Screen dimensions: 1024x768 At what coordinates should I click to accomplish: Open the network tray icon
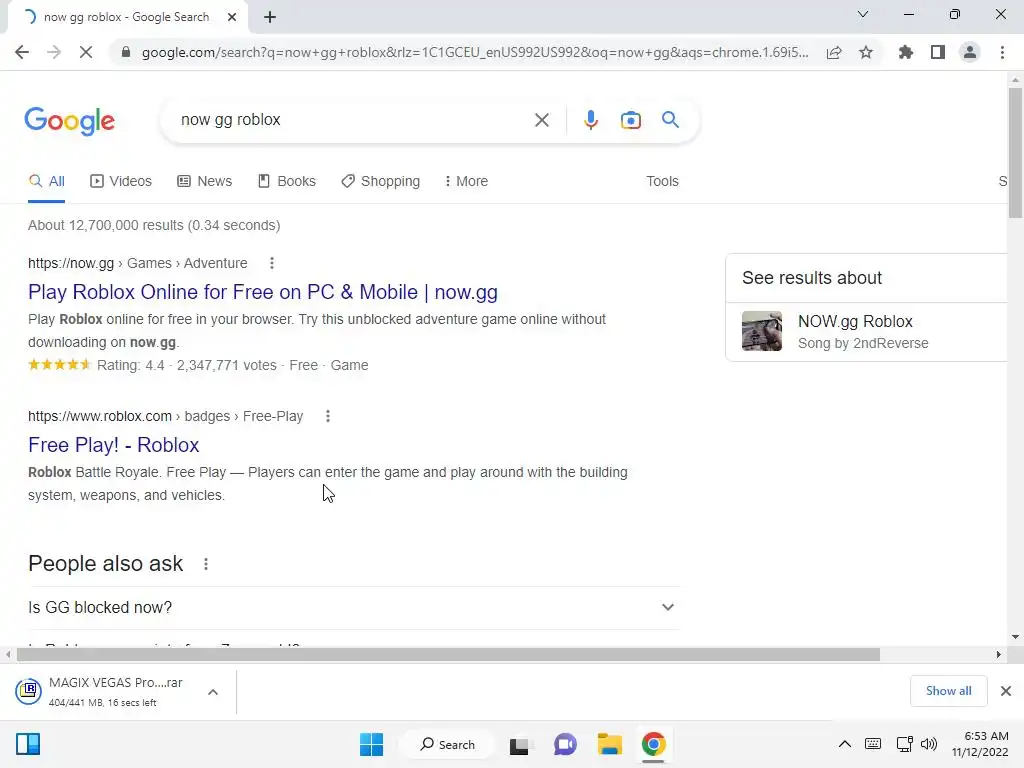click(904, 744)
